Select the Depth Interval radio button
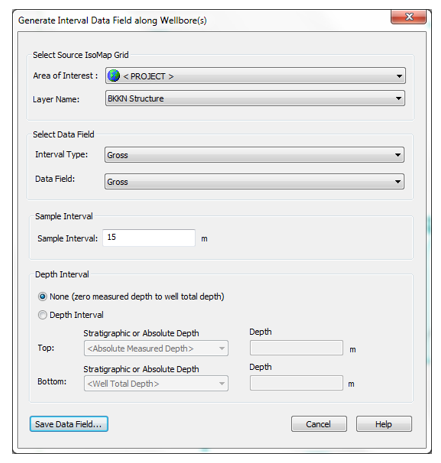 42,315
